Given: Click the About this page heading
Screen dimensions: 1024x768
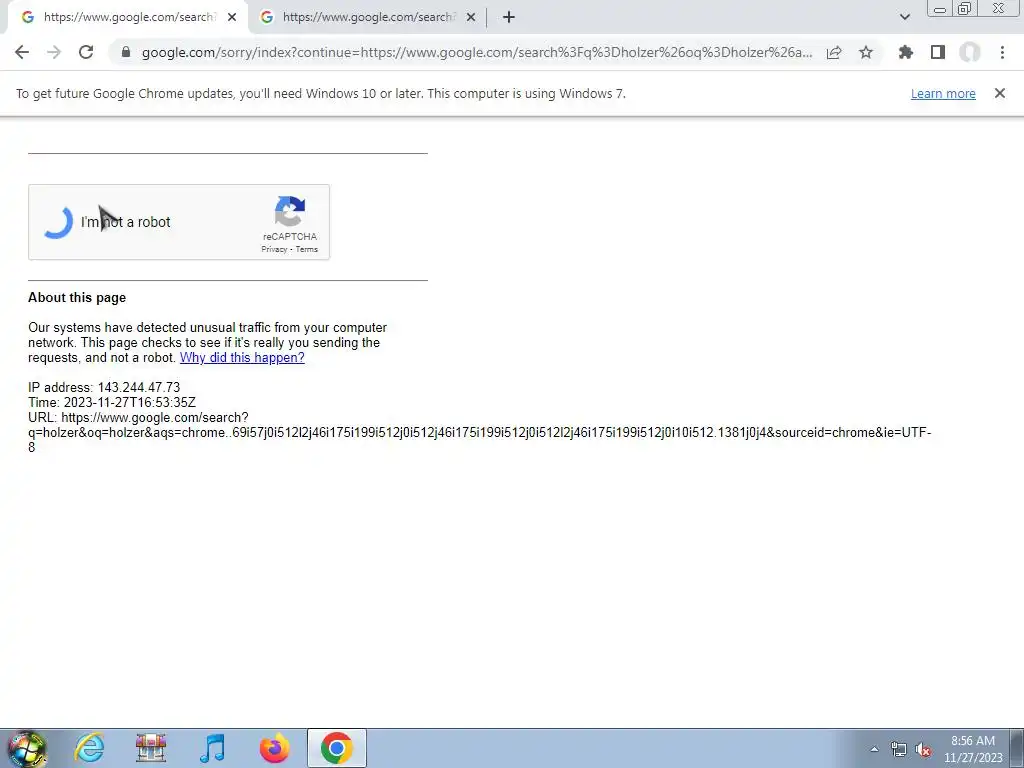Looking at the screenshot, I should coord(77,297).
